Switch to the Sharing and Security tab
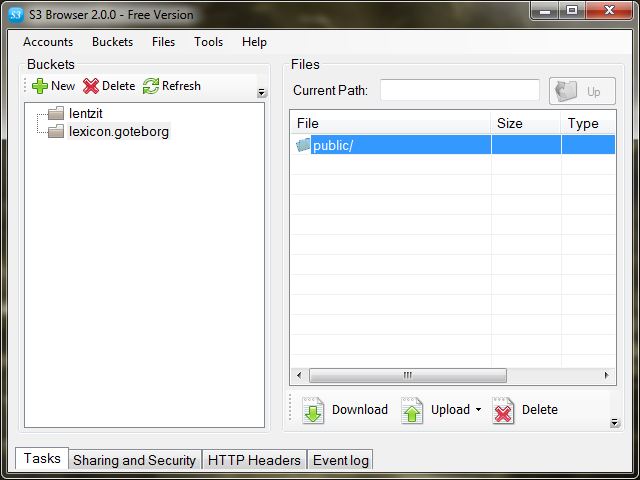Viewport: 640px width, 480px height. (134, 460)
